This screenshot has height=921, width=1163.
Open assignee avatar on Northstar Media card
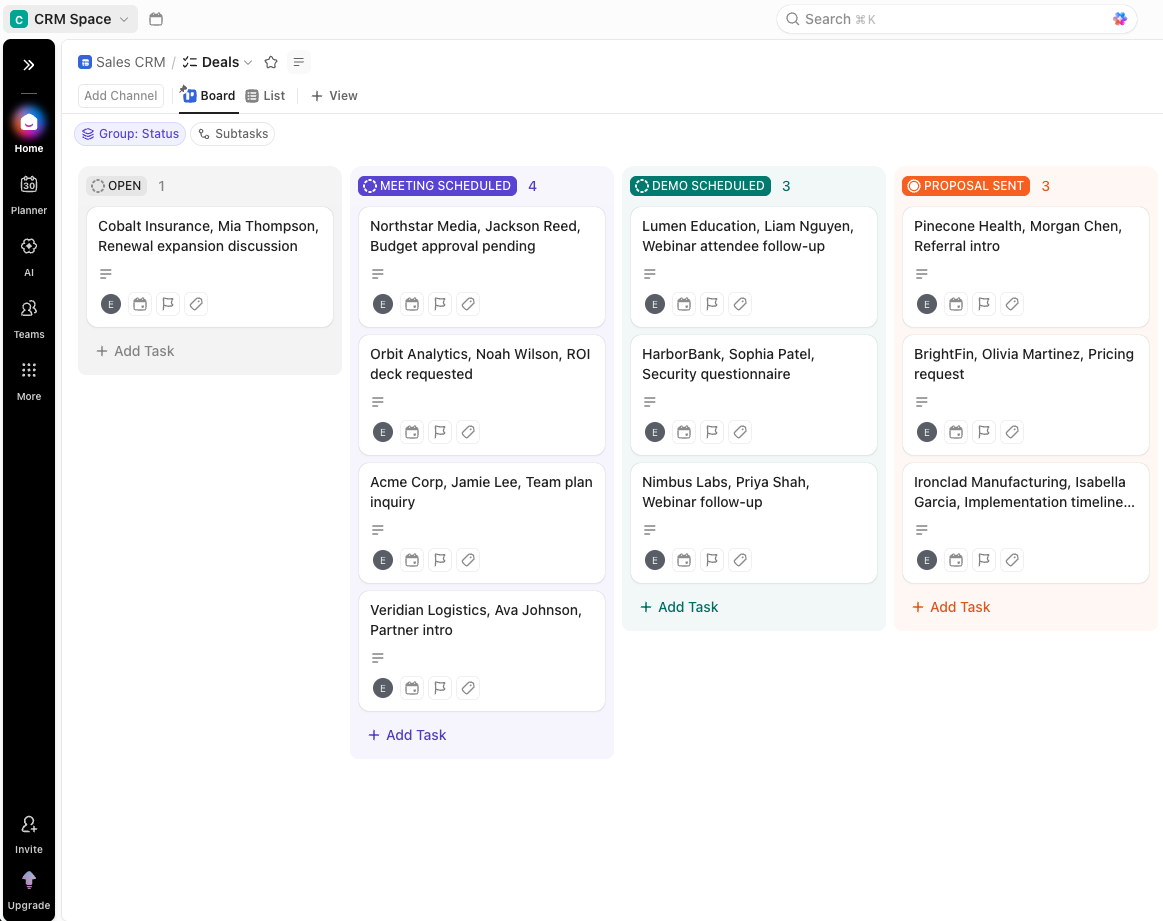(383, 304)
